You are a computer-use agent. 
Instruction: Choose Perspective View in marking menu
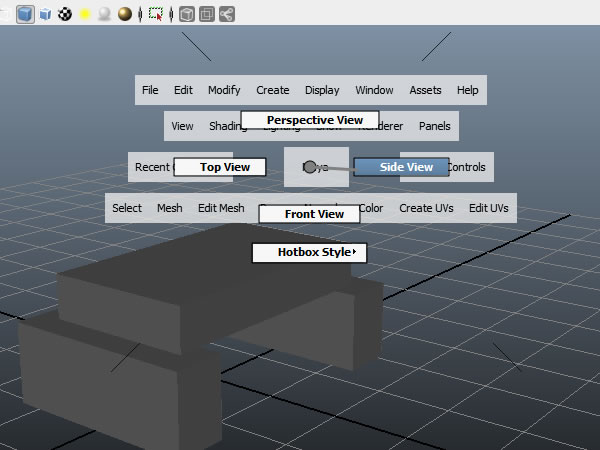(310, 120)
